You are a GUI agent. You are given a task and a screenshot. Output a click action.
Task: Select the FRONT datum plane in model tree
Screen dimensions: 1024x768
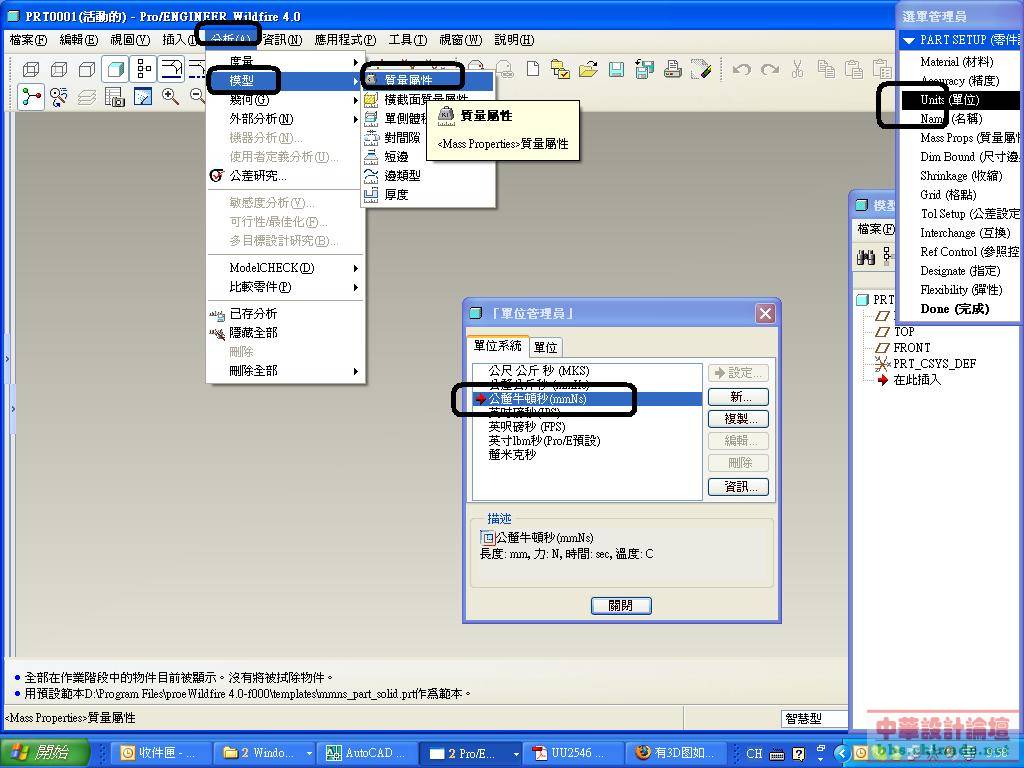click(912, 347)
